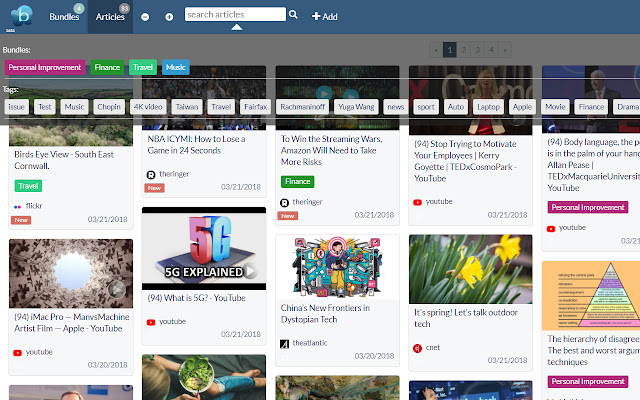
Task: Click the YouTube icon under the 5G article
Action: 152,322
